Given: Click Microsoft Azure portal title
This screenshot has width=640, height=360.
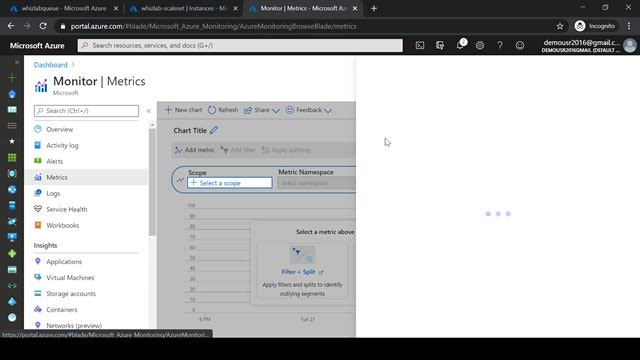Looking at the screenshot, I should 37,46.
